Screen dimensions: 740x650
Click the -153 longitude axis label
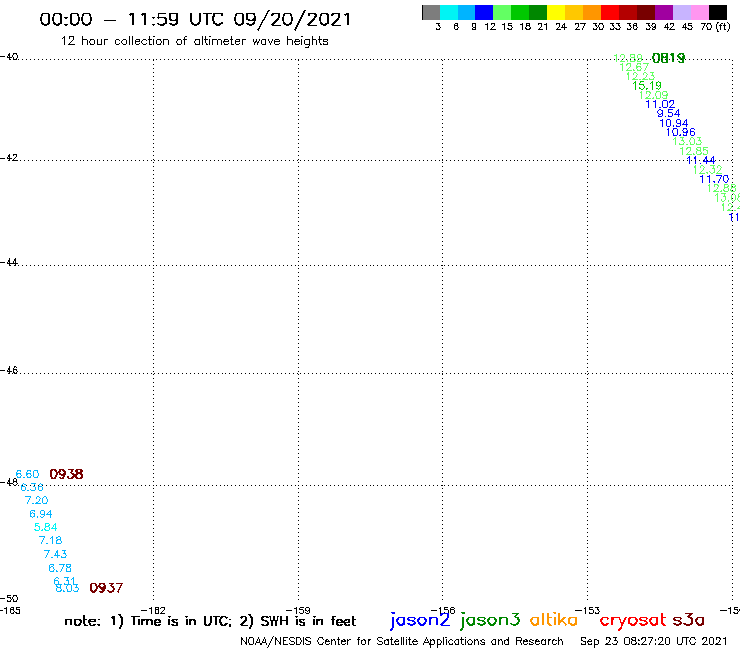click(x=588, y=610)
